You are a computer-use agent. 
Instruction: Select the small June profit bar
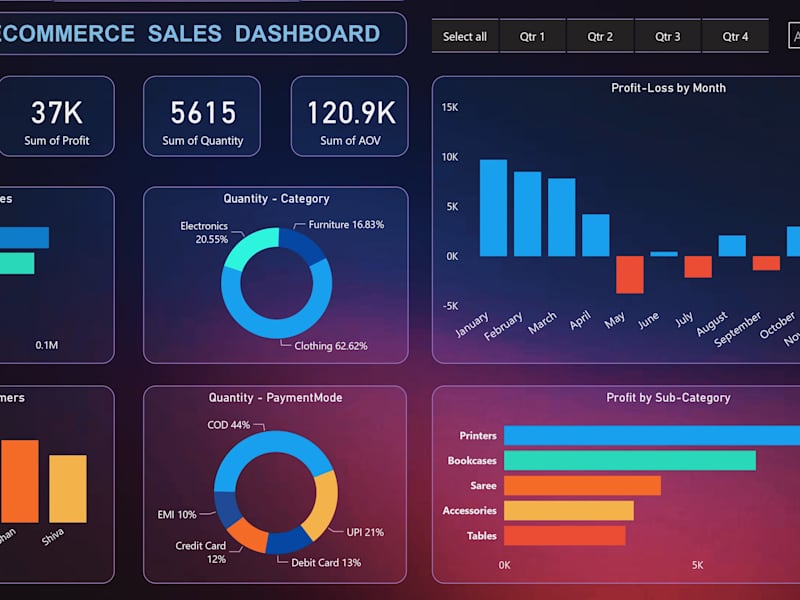tap(664, 254)
